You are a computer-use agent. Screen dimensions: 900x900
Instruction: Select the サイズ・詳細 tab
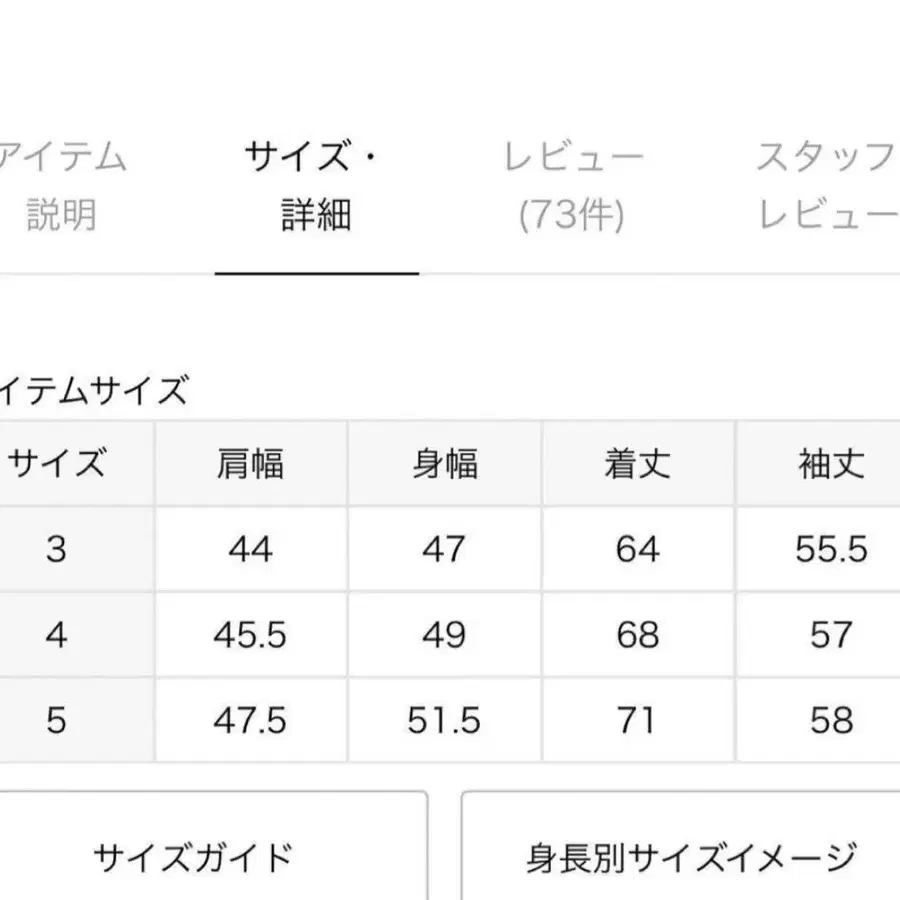pyautogui.click(x=316, y=186)
